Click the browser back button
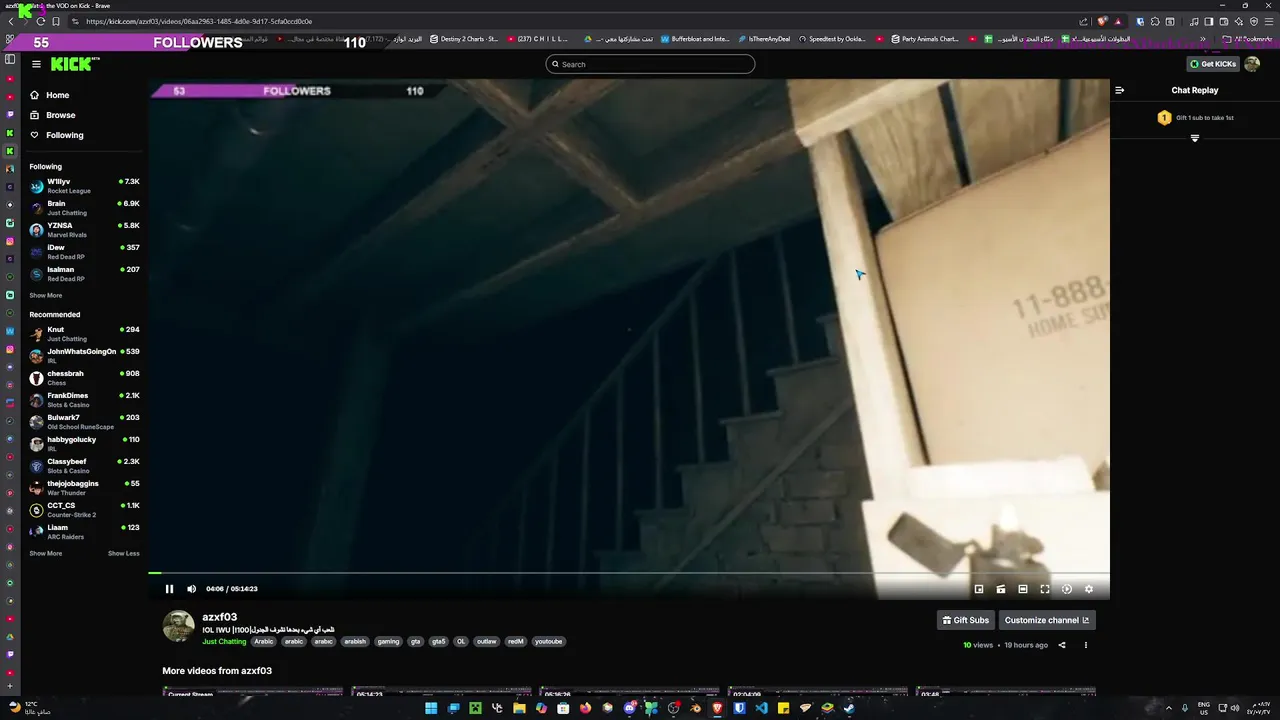This screenshot has height=720, width=1280. click(x=11, y=21)
